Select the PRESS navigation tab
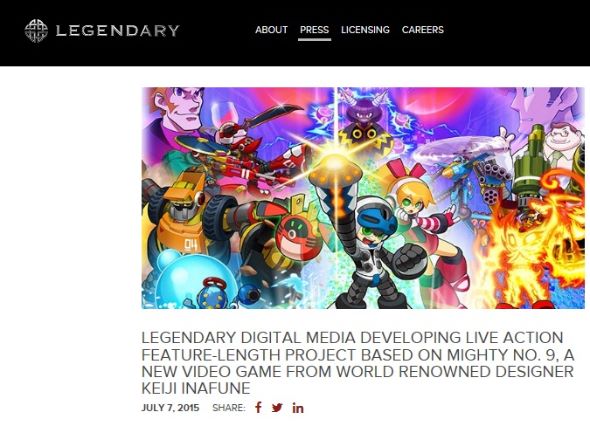Image resolution: width=590 pixels, height=426 pixels. pyautogui.click(x=314, y=30)
